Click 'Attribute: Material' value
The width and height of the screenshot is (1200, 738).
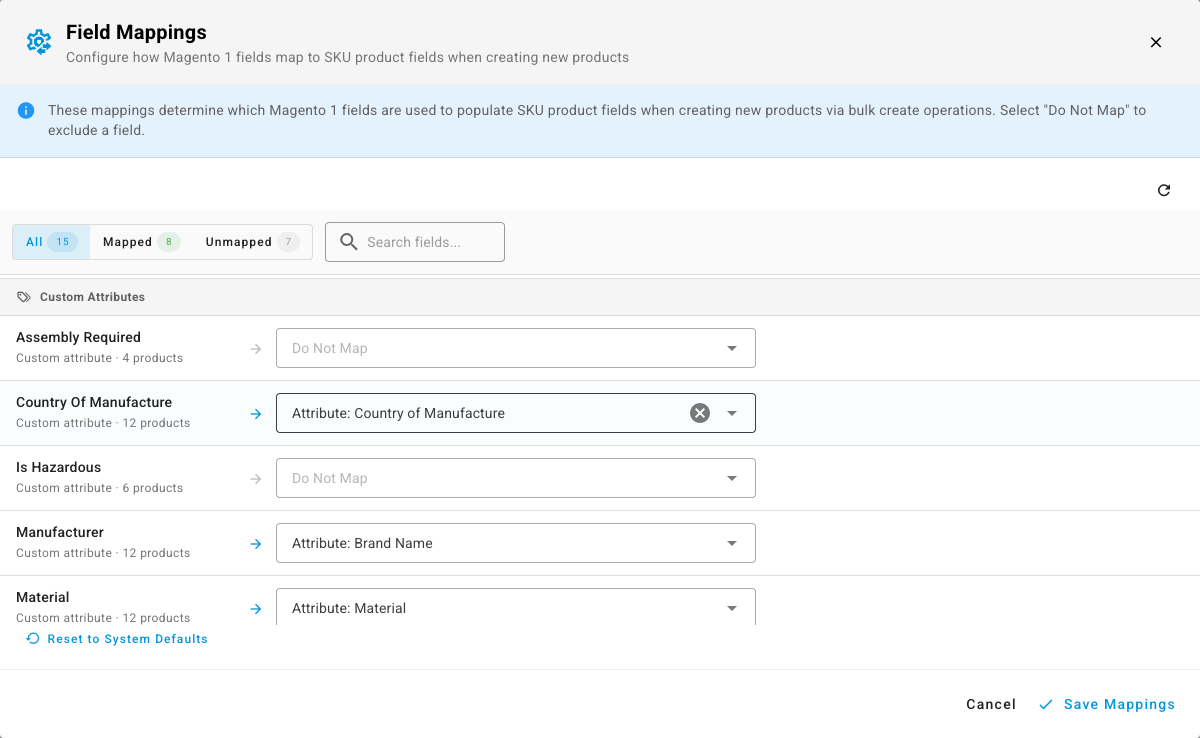349,608
